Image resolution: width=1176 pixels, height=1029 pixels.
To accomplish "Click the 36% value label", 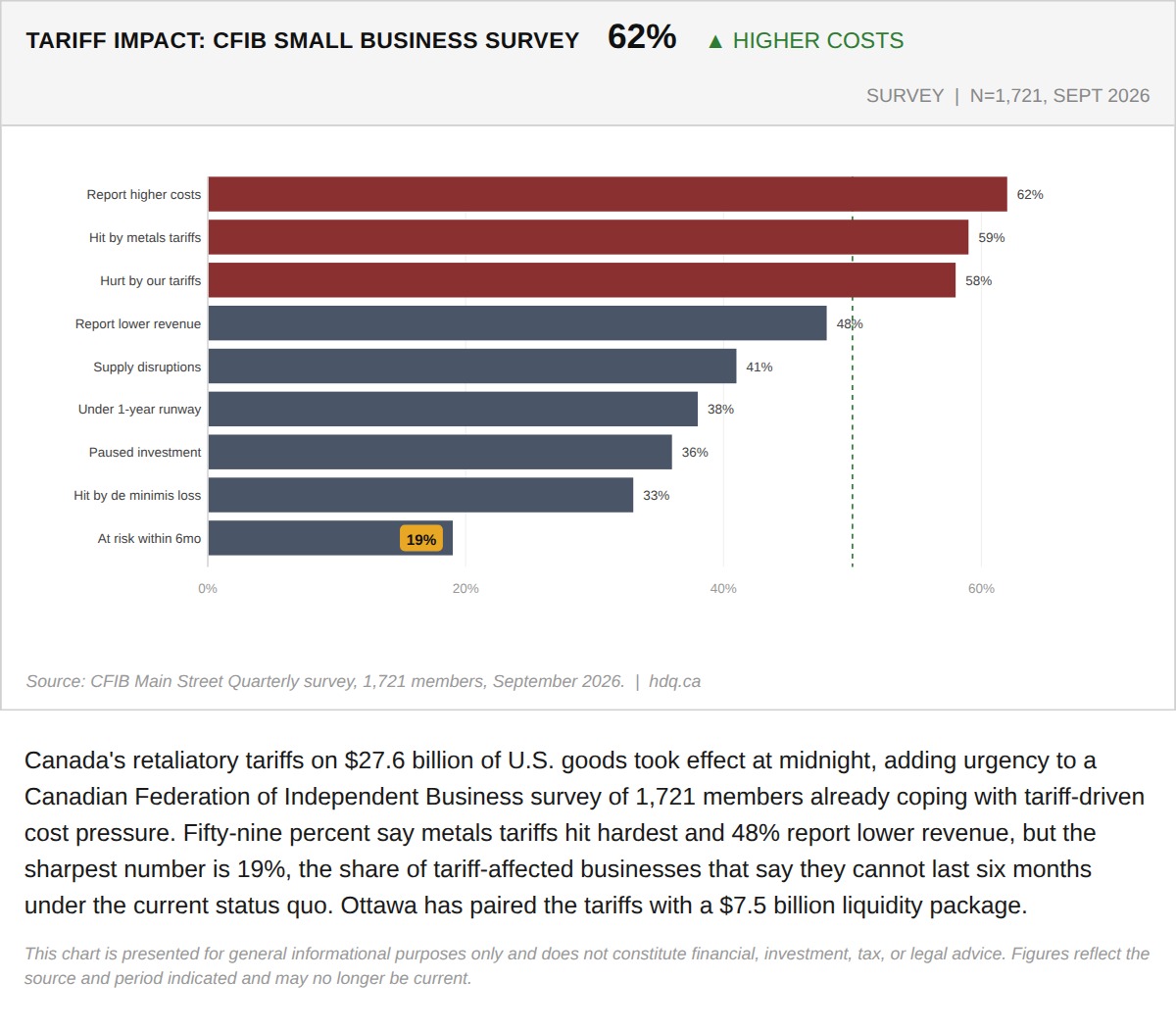I will (x=695, y=452).
